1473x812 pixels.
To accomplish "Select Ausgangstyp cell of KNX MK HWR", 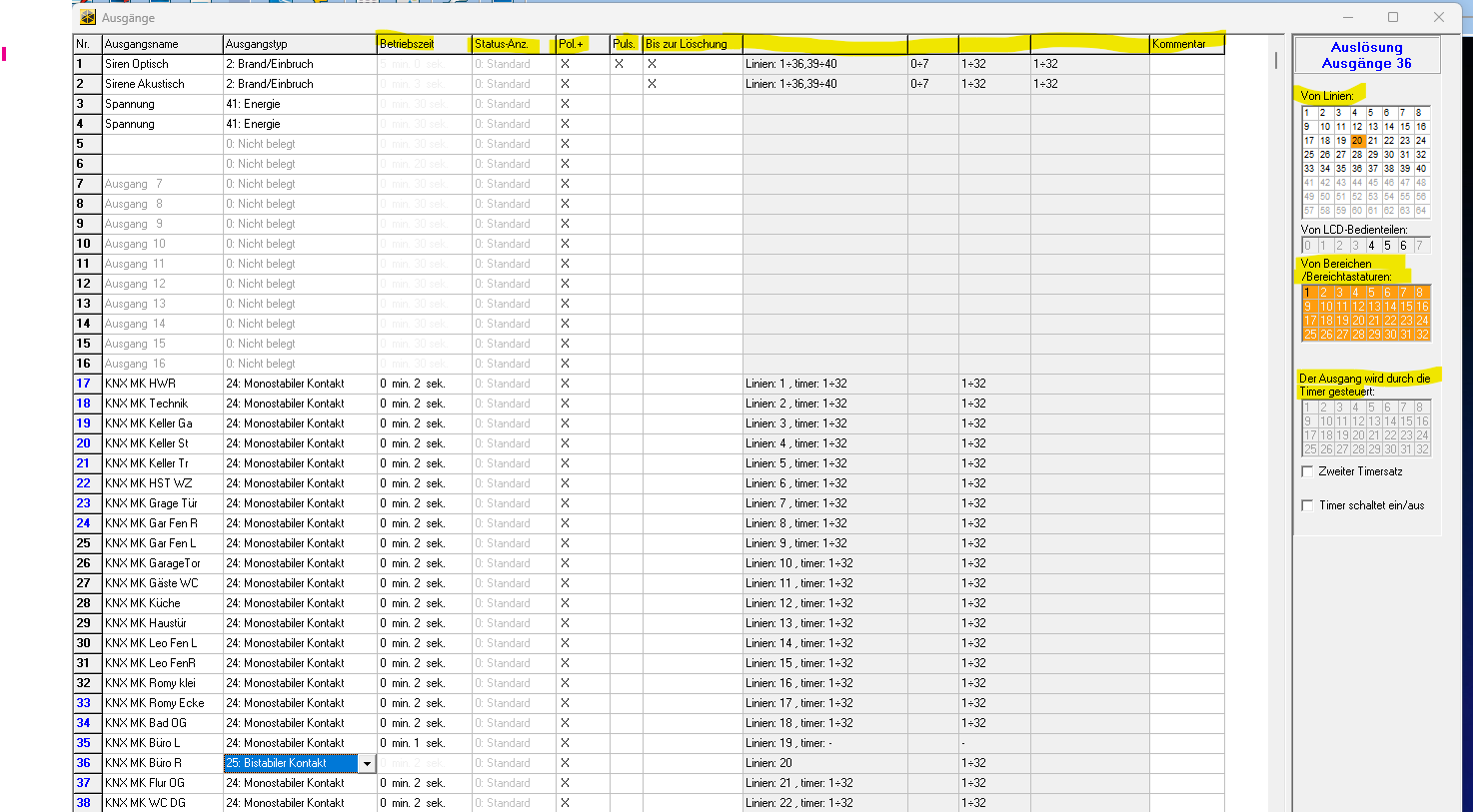I will coord(299,384).
